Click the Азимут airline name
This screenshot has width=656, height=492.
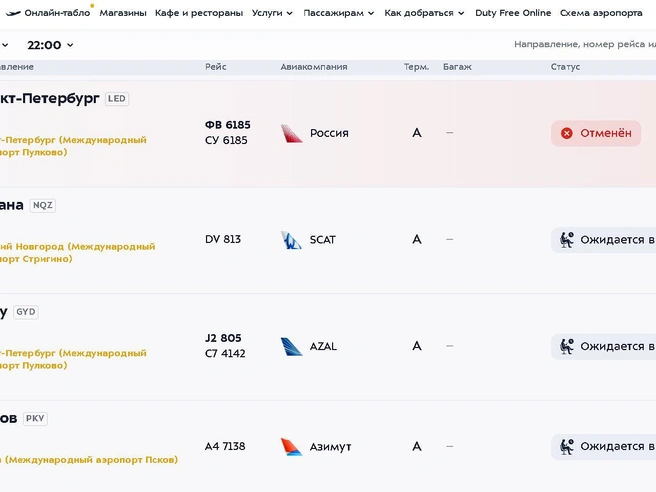click(x=331, y=447)
